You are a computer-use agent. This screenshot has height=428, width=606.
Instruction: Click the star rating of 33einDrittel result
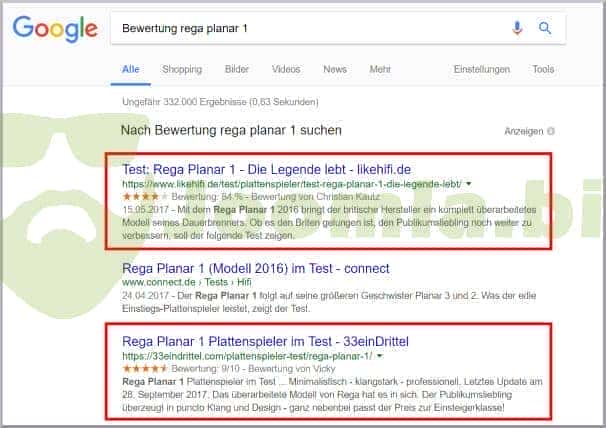[143, 369]
